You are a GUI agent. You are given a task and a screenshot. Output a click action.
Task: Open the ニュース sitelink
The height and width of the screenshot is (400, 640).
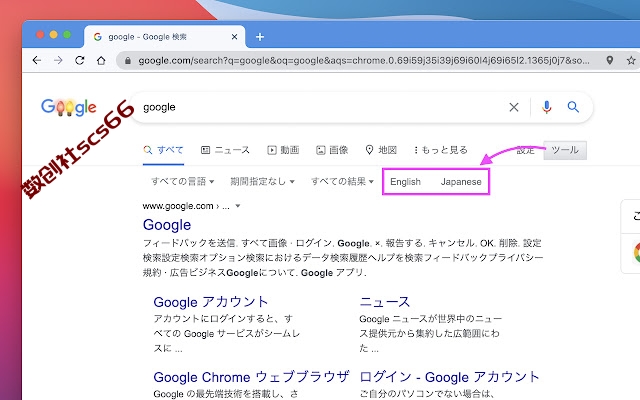point(384,302)
